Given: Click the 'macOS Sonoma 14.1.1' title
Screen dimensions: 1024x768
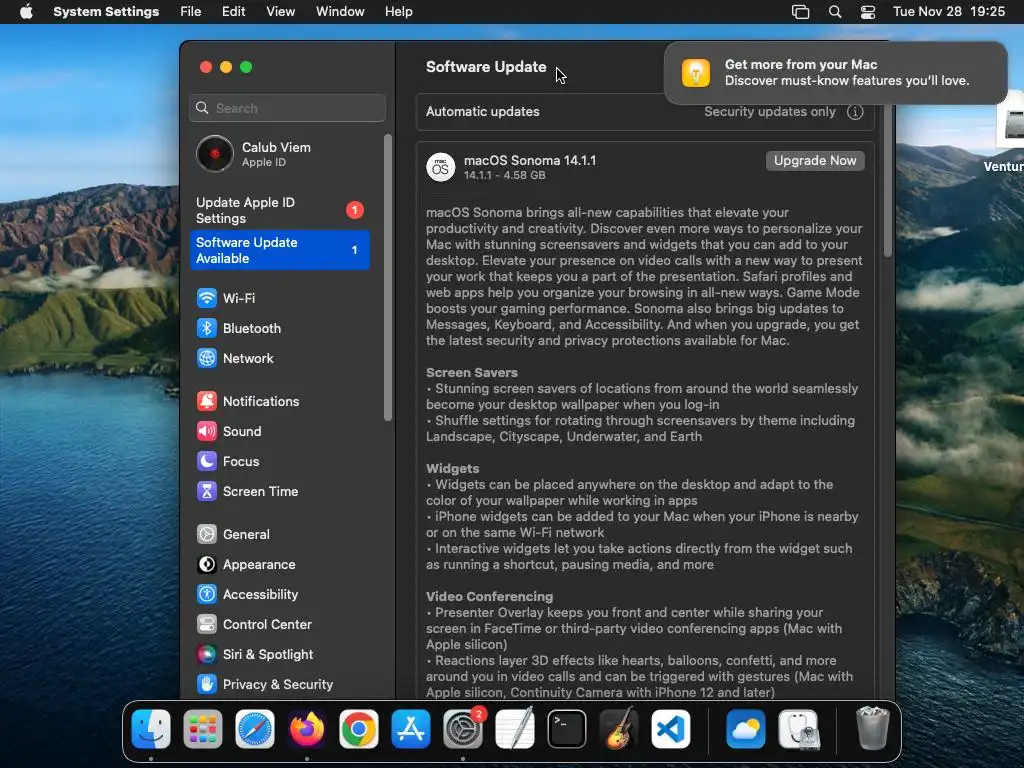Looking at the screenshot, I should click(530, 161).
